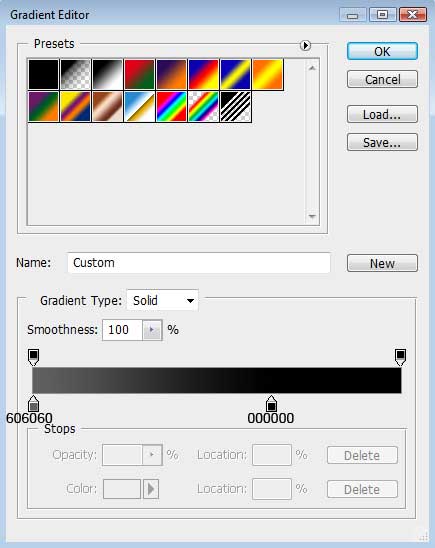This screenshot has height=548, width=435.
Task: Click on the gradient preview bar
Action: pos(217,380)
